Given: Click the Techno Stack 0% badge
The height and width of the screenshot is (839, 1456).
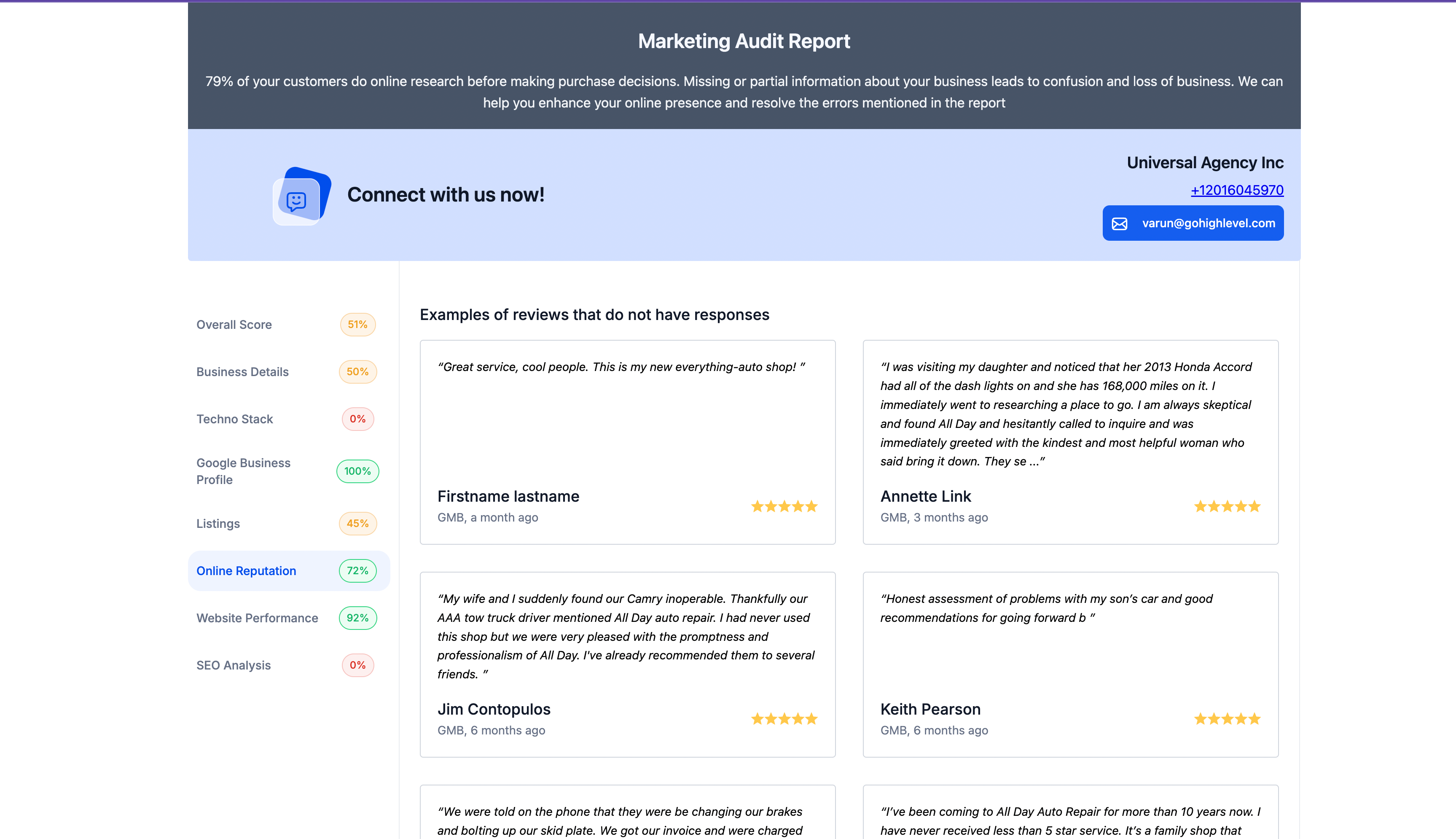Looking at the screenshot, I should [x=357, y=419].
